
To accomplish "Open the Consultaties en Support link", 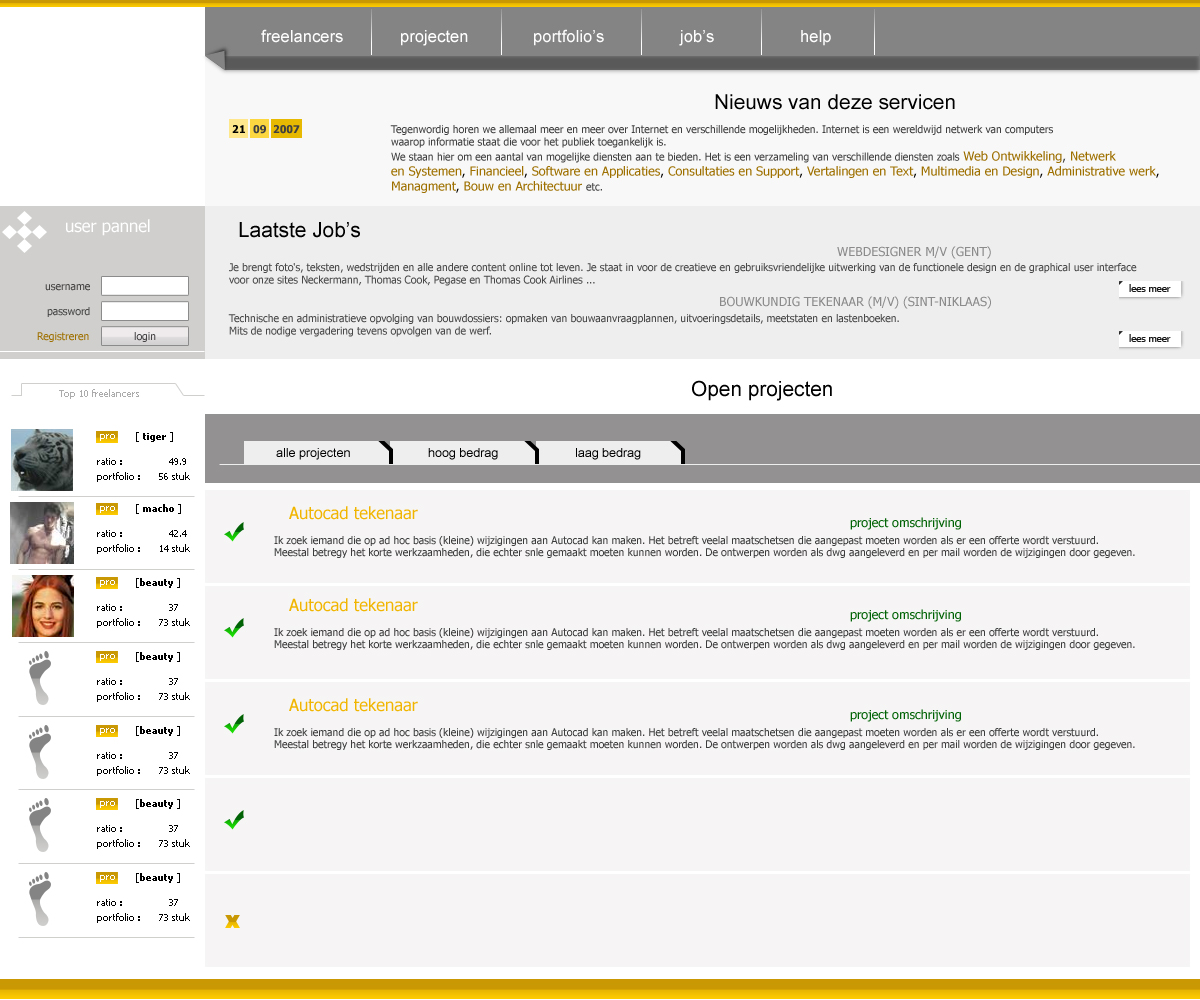I will 734,171.
